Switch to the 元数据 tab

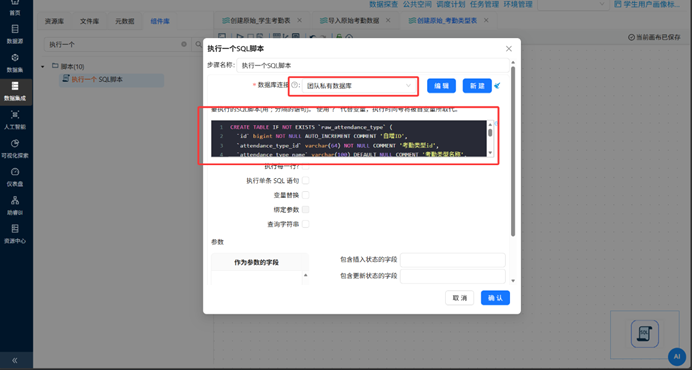coord(124,21)
